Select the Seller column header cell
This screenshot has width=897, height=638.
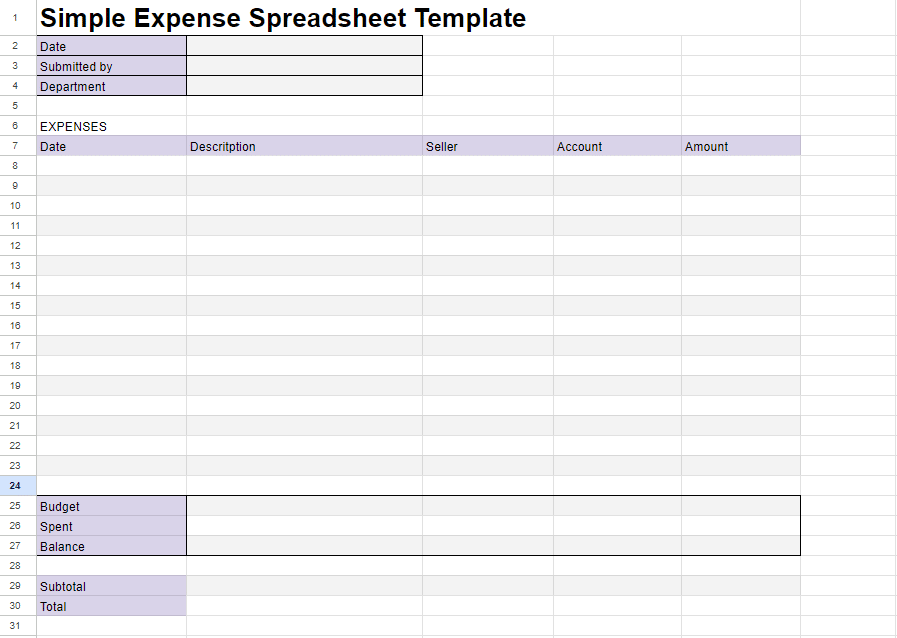click(x=488, y=146)
